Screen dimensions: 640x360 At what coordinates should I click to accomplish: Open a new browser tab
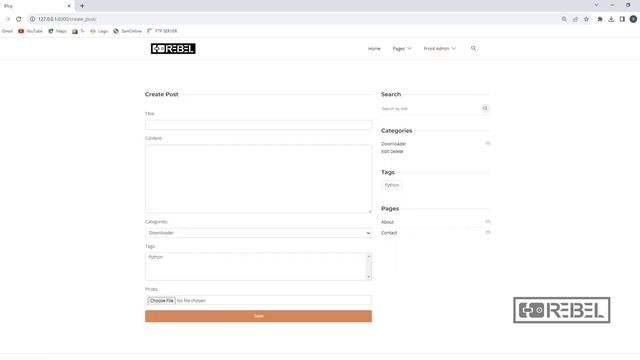click(82, 6)
